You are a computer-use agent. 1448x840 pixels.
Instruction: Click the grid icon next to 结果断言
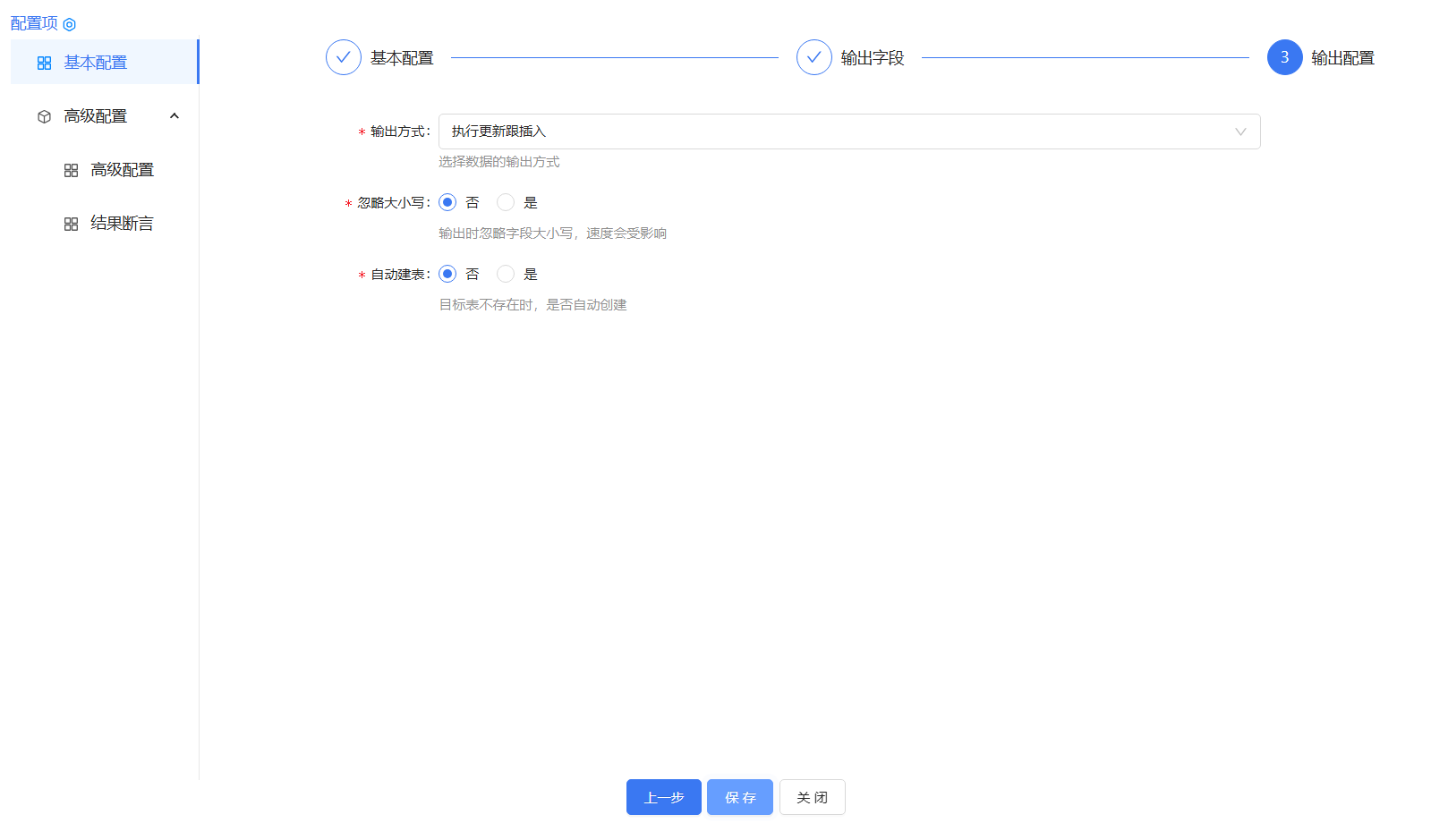pyautogui.click(x=72, y=224)
